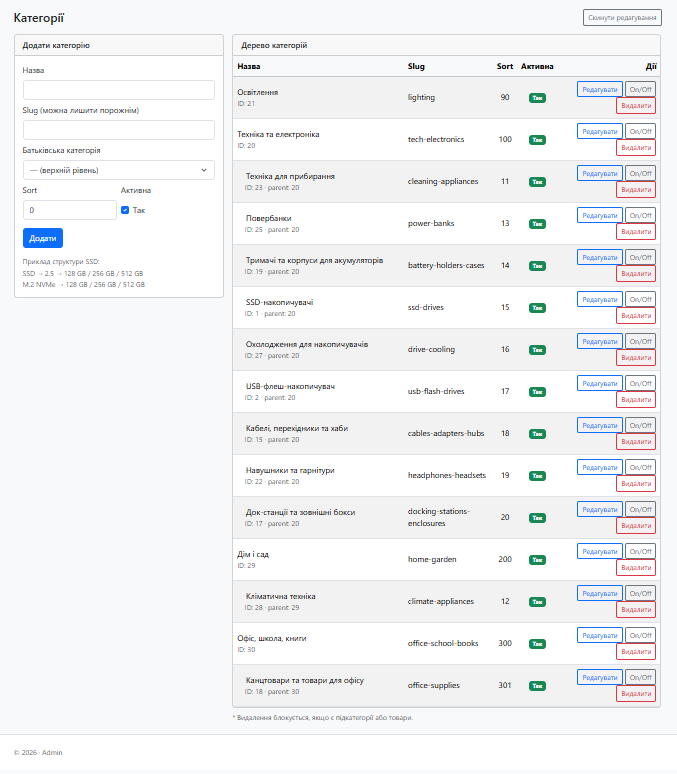Delete Тримачі та корпуси для акумуляторів
Viewport: 677px width, 774px height.
click(636, 273)
